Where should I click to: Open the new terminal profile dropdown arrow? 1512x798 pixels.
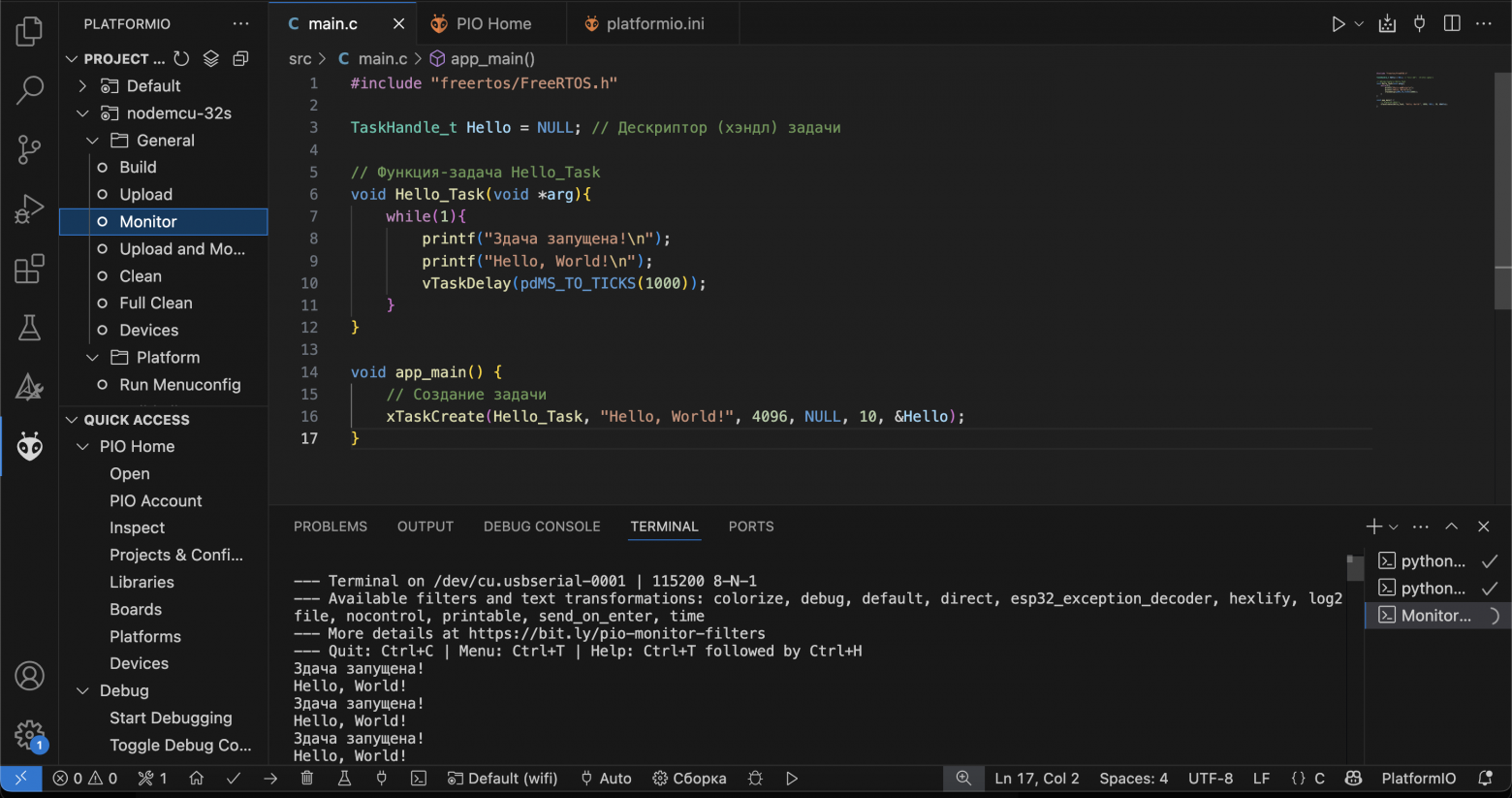1394,527
